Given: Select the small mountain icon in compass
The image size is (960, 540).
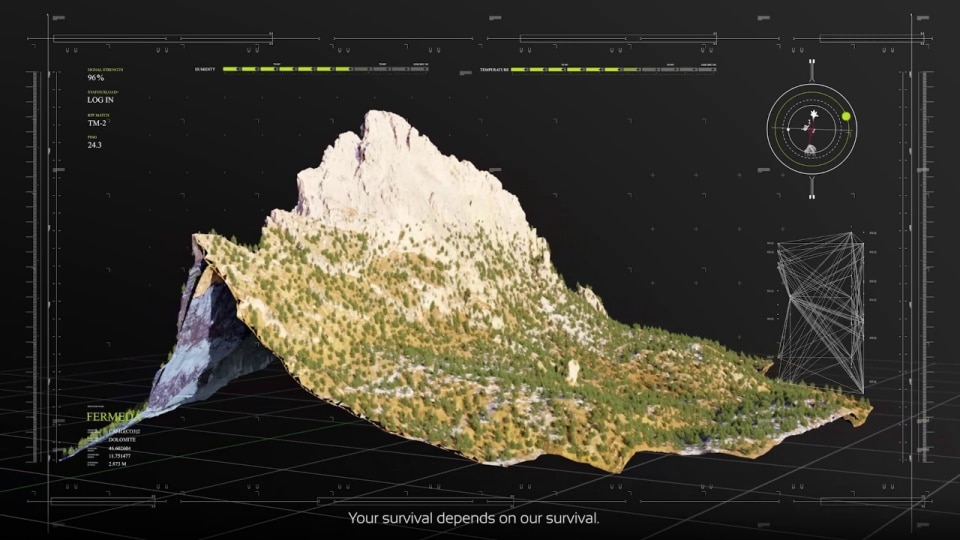Looking at the screenshot, I should point(811,149).
